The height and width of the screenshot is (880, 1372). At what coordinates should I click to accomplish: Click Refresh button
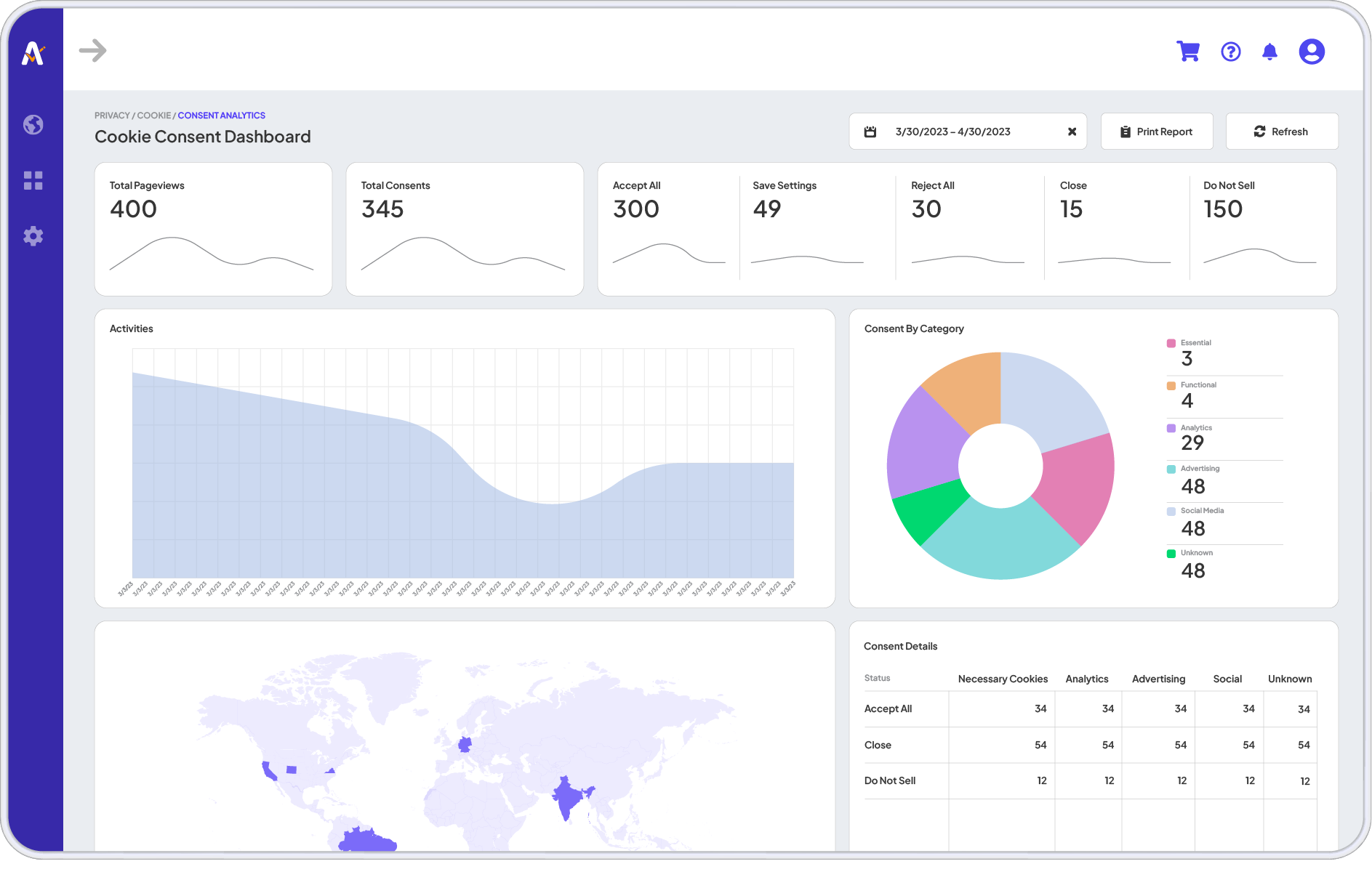click(1282, 132)
